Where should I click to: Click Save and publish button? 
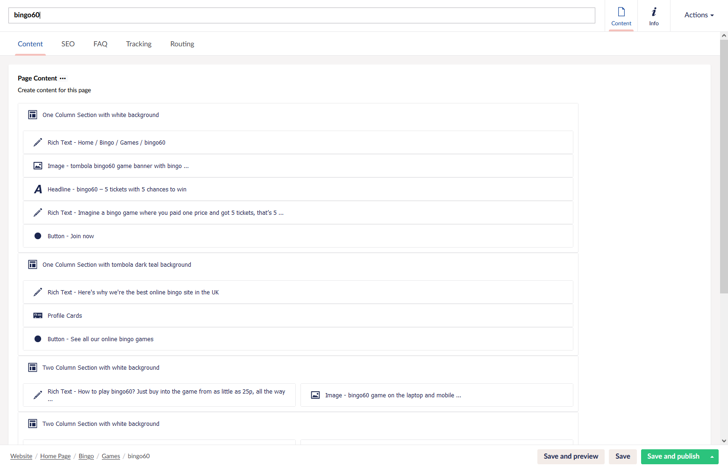673,457
